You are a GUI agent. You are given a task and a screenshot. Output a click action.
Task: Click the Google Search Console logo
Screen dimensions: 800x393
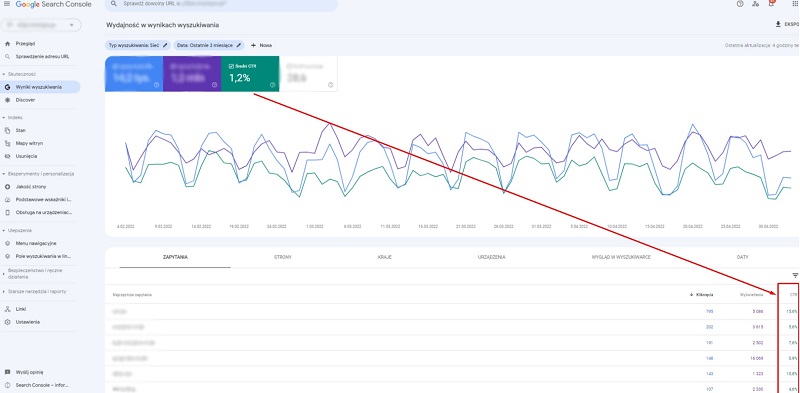point(54,4)
